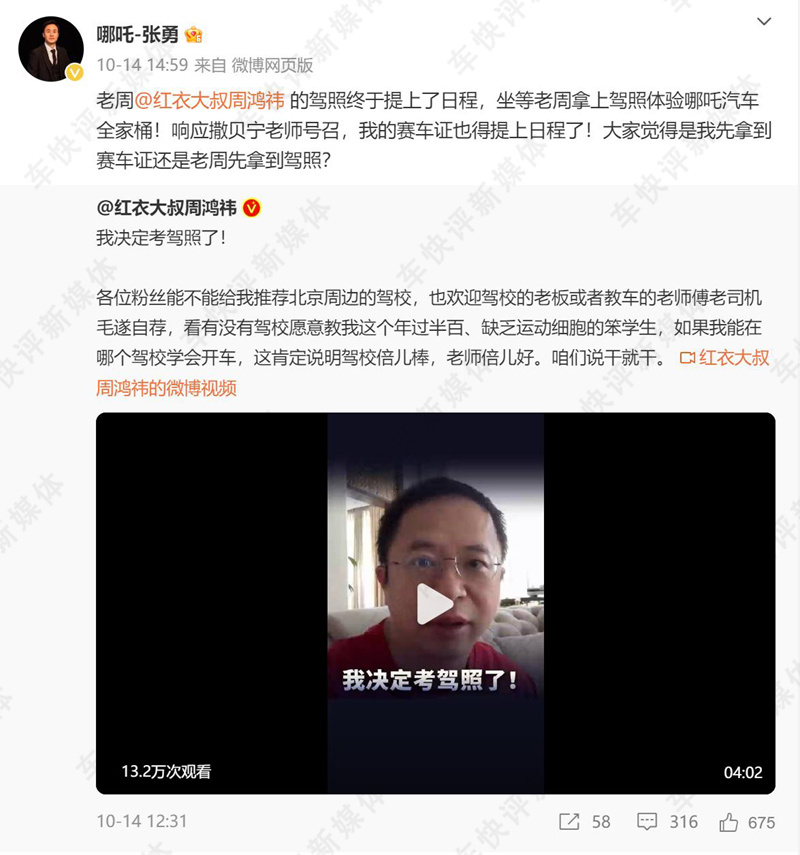Open the 10-14 14:59 post timestamp
The width and height of the screenshot is (800, 855).
142,65
